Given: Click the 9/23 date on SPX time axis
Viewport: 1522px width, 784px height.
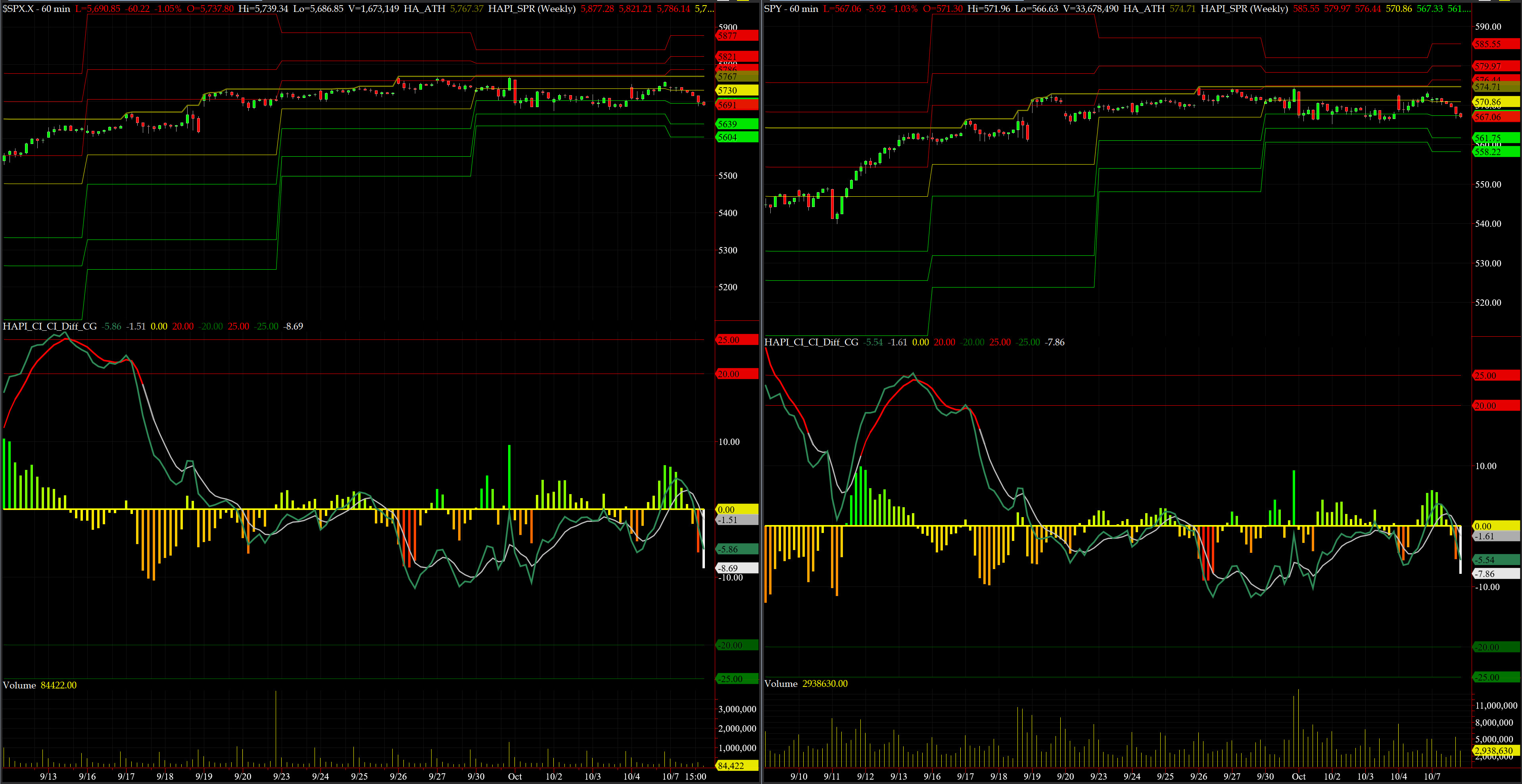Looking at the screenshot, I should click(281, 776).
